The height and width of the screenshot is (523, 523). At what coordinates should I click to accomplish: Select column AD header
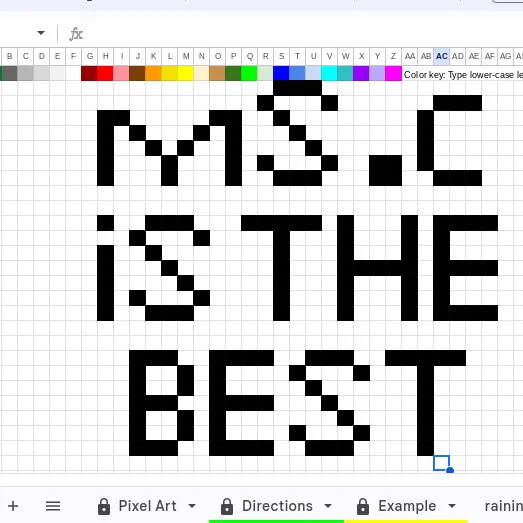click(x=458, y=56)
